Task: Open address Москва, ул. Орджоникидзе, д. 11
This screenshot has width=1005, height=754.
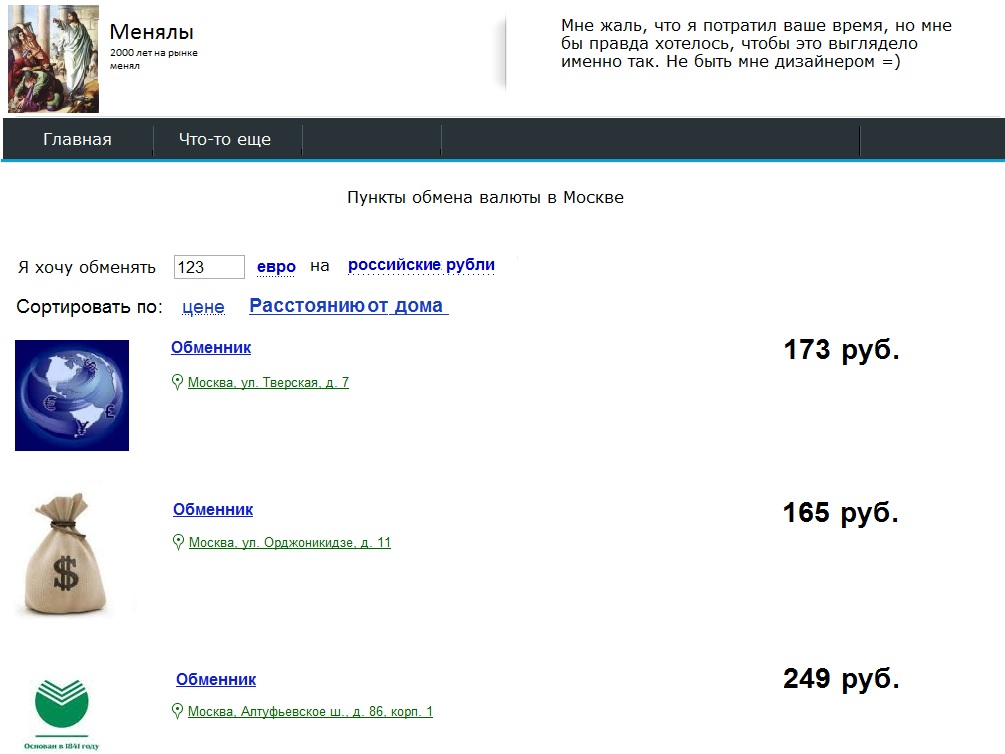Action: pyautogui.click(x=289, y=543)
